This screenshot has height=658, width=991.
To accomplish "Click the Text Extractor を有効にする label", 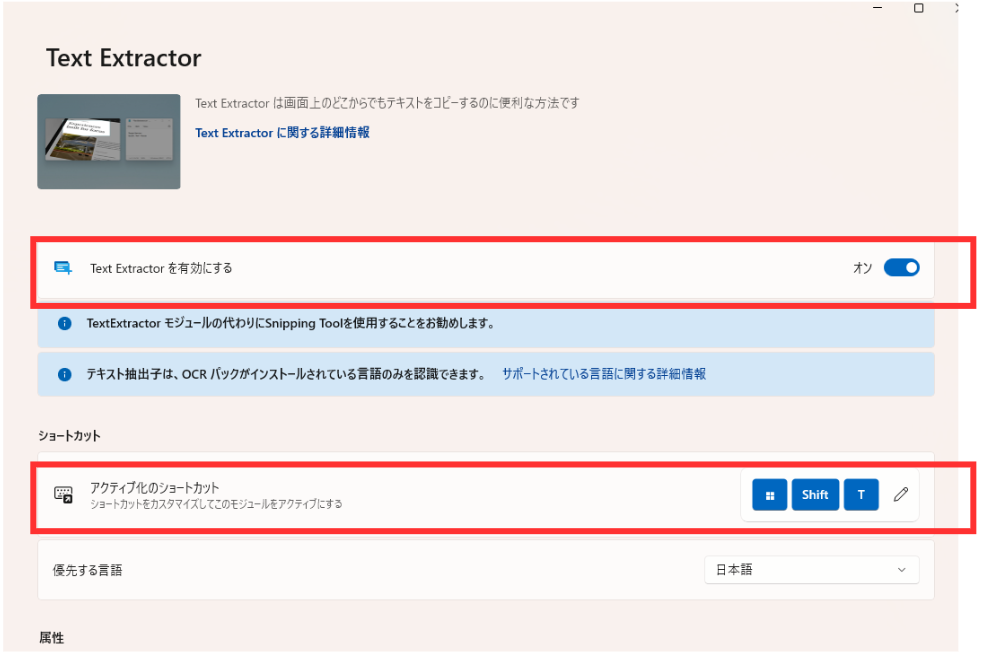I will [x=161, y=268].
